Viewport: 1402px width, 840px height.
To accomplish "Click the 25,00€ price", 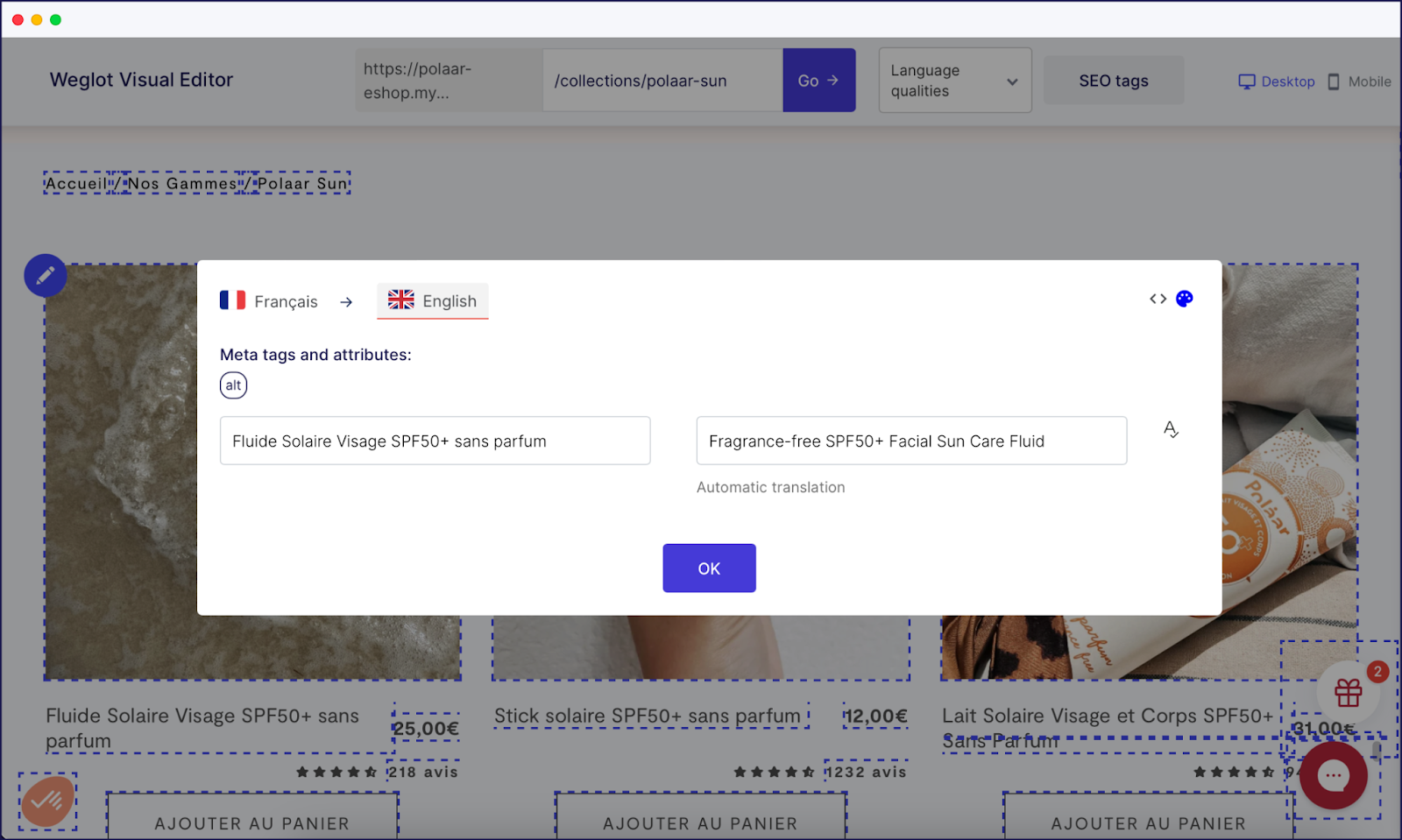I will coord(426,729).
